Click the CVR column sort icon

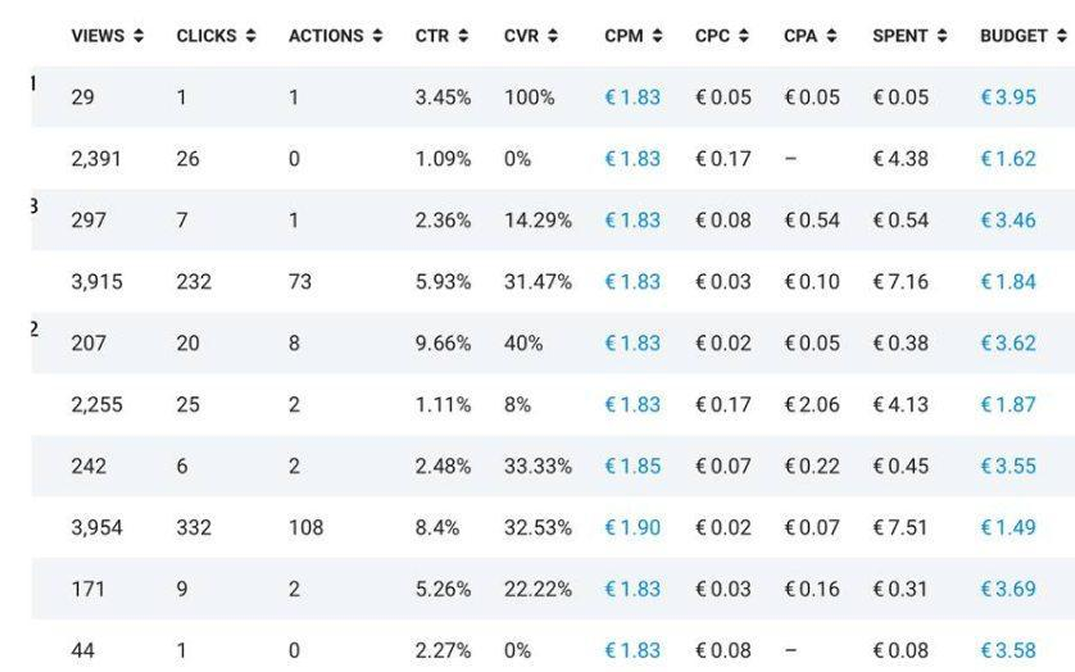click(552, 36)
